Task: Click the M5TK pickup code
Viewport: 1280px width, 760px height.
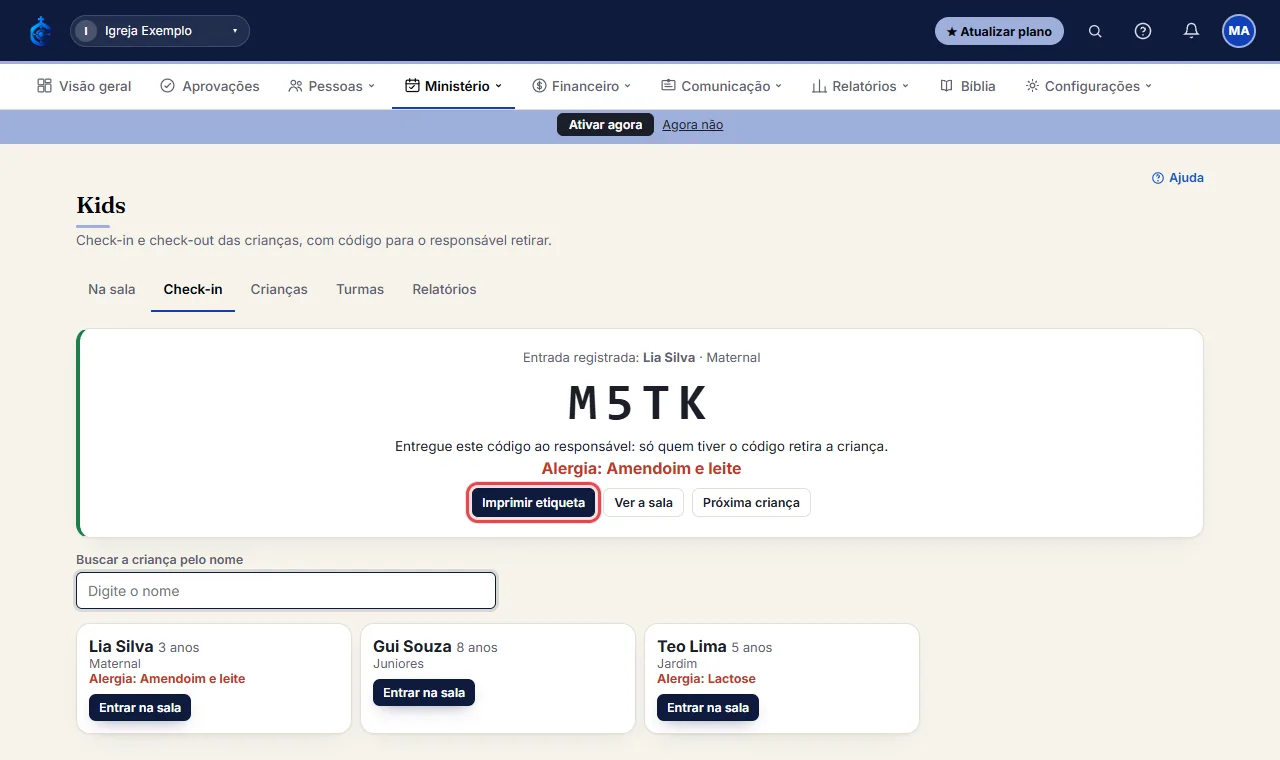Action: point(640,404)
